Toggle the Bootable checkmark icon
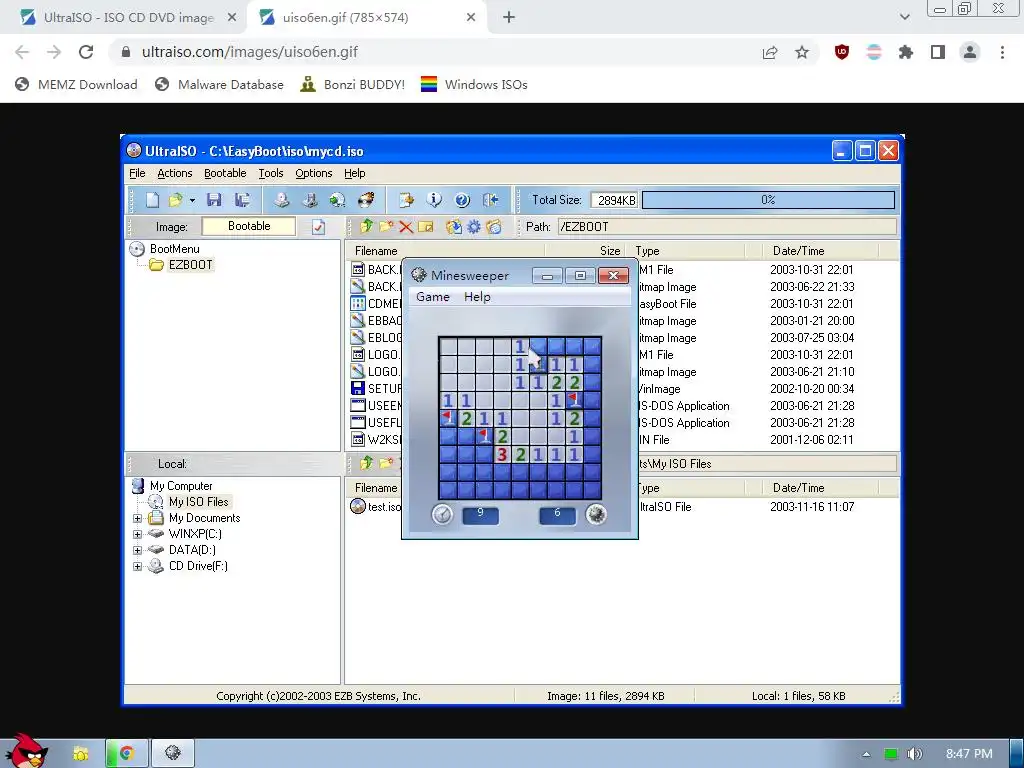This screenshot has height=768, width=1024. tap(318, 227)
